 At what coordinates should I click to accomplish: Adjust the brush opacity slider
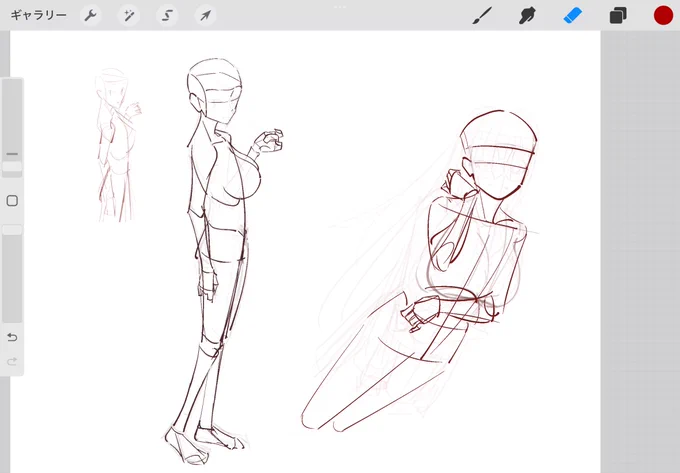click(x=12, y=273)
